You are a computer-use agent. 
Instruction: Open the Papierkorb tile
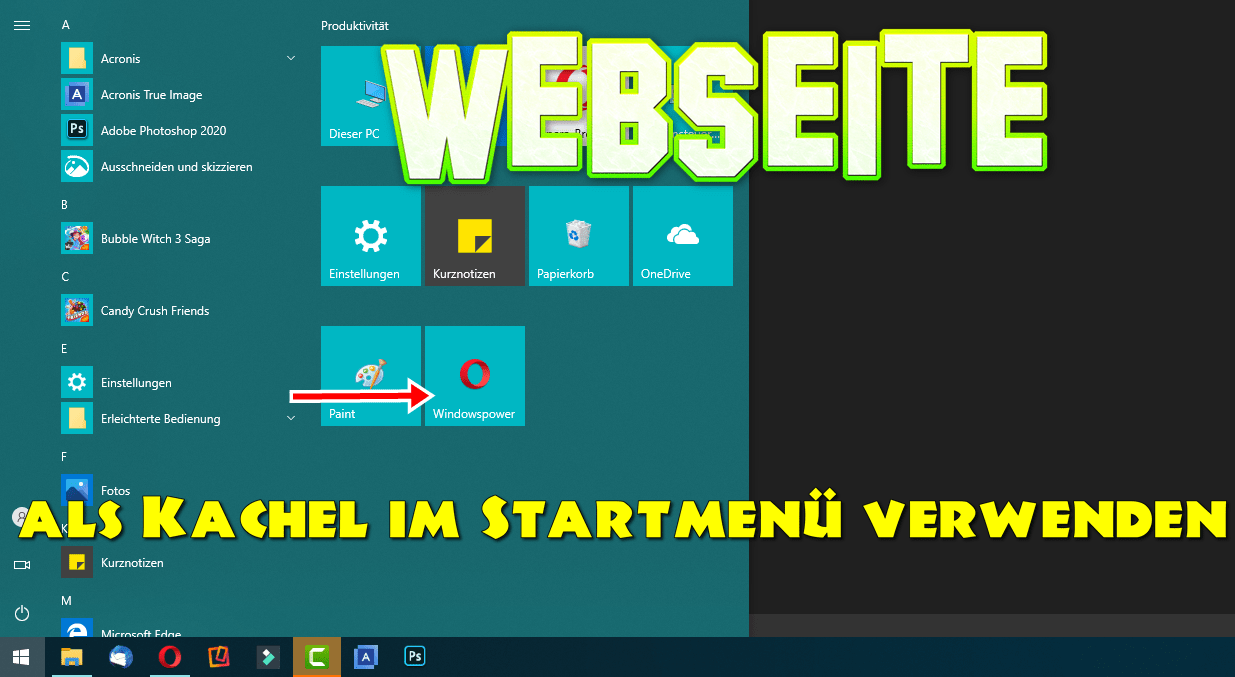[x=579, y=236]
